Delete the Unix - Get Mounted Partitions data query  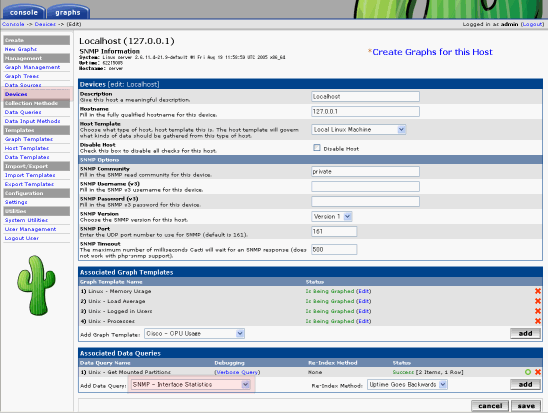point(538,372)
